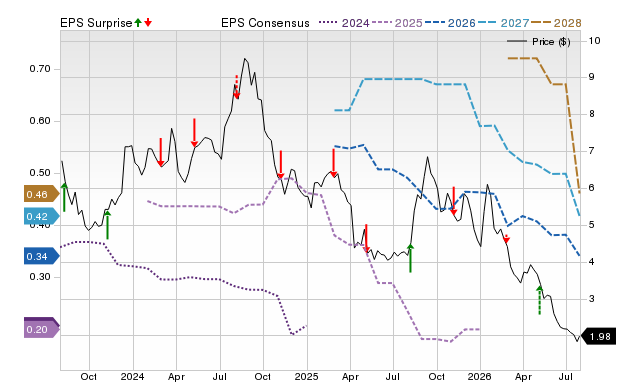Click the red down arrow in EPS Surprise legend
This screenshot has width=640, height=382.
148,22
